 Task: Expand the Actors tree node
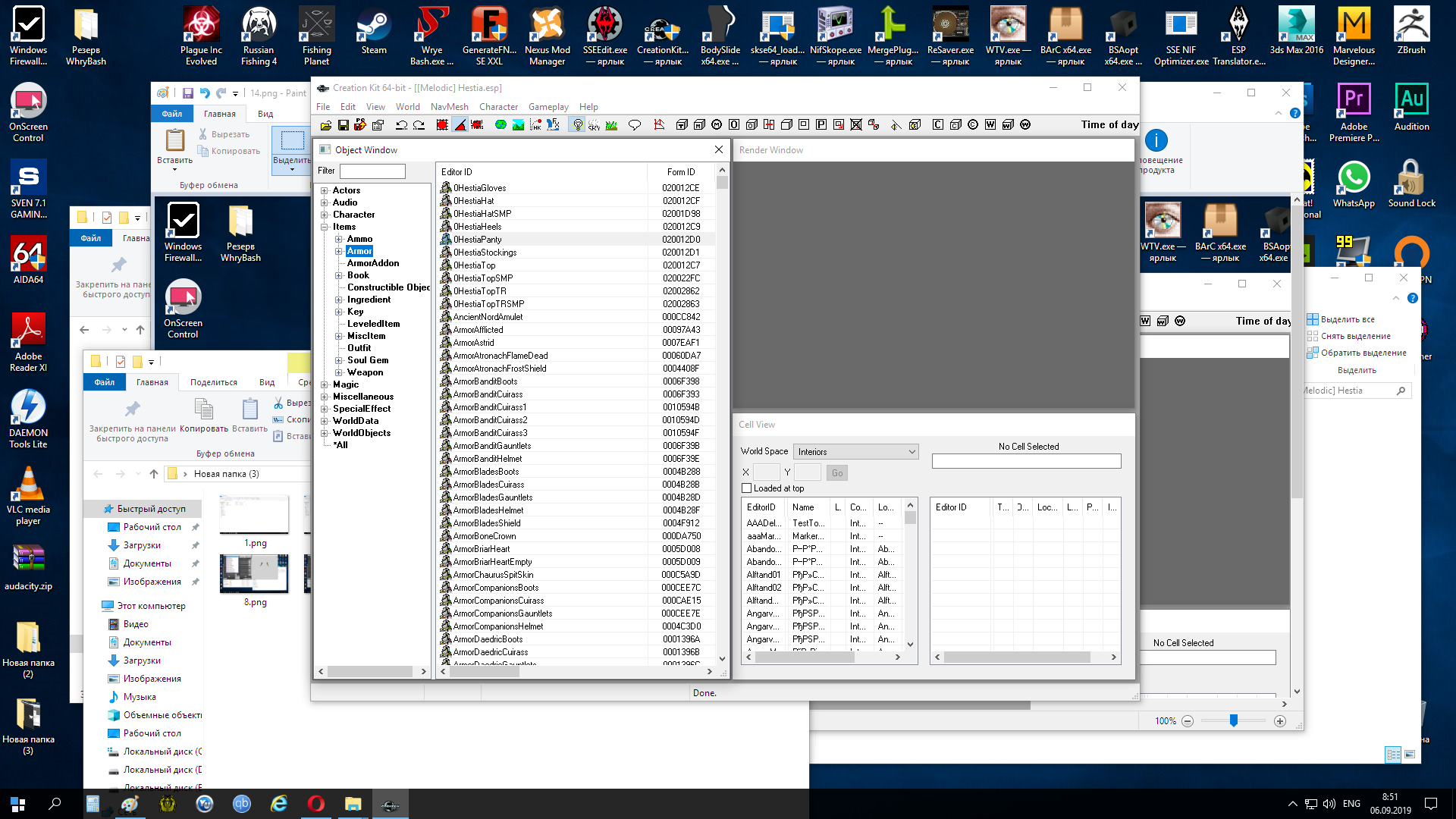click(x=325, y=191)
